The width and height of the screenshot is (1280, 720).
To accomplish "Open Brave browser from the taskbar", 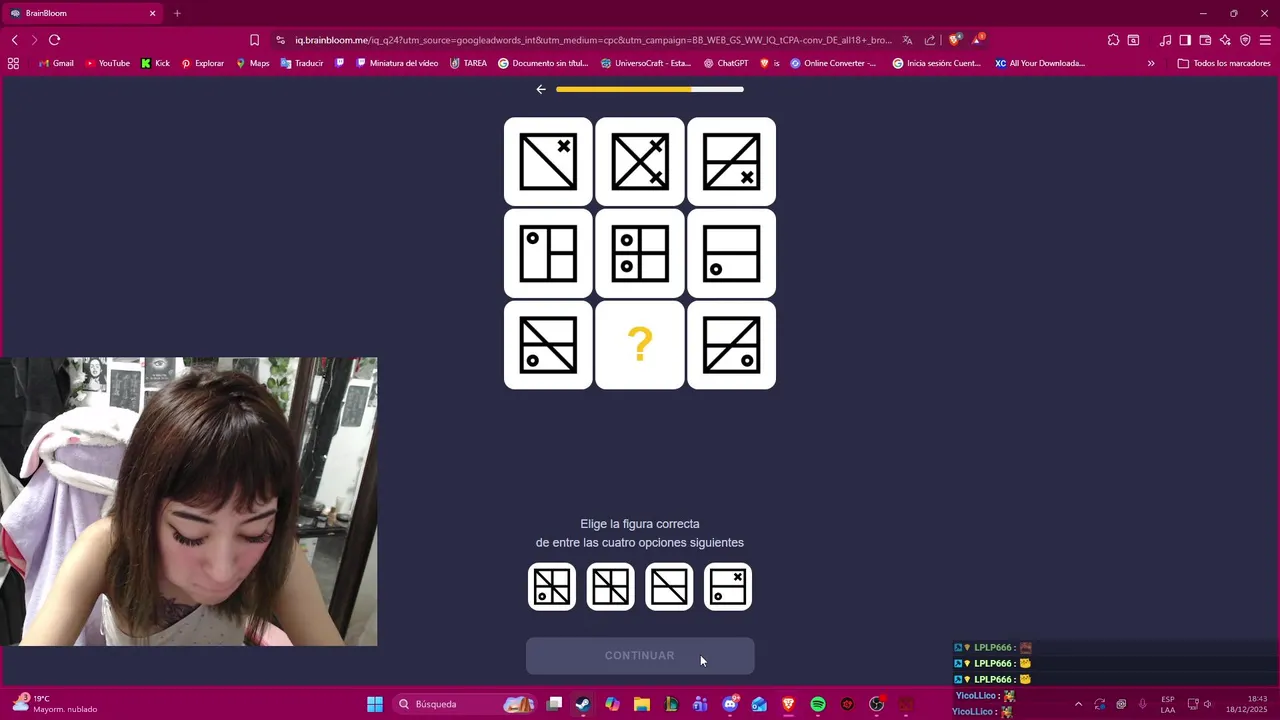I will [x=789, y=704].
